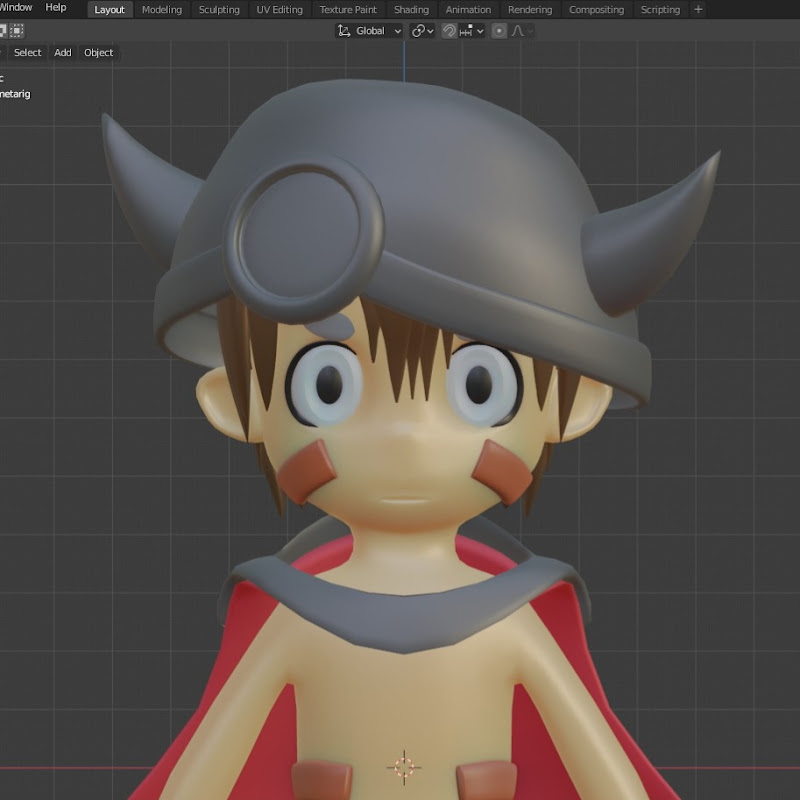Click the 3D cursor on the character's chest
The image size is (800, 800).
404,767
